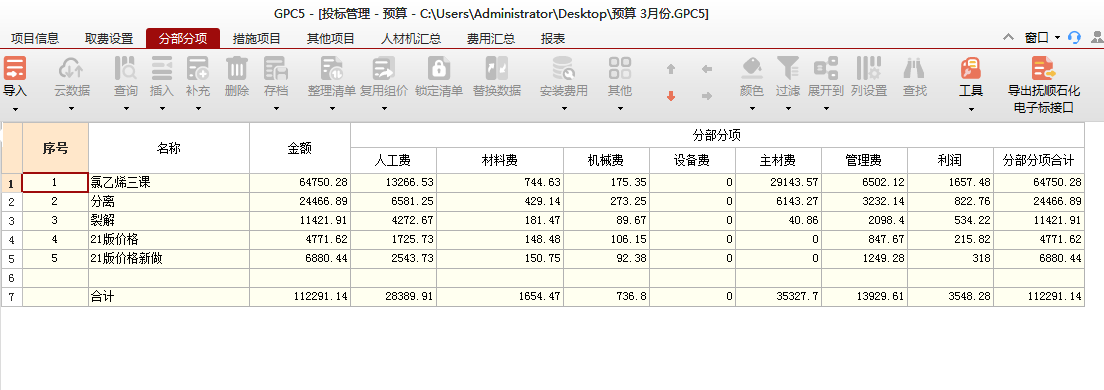
Task: Click the 安装费用 icon
Action: pos(563,68)
